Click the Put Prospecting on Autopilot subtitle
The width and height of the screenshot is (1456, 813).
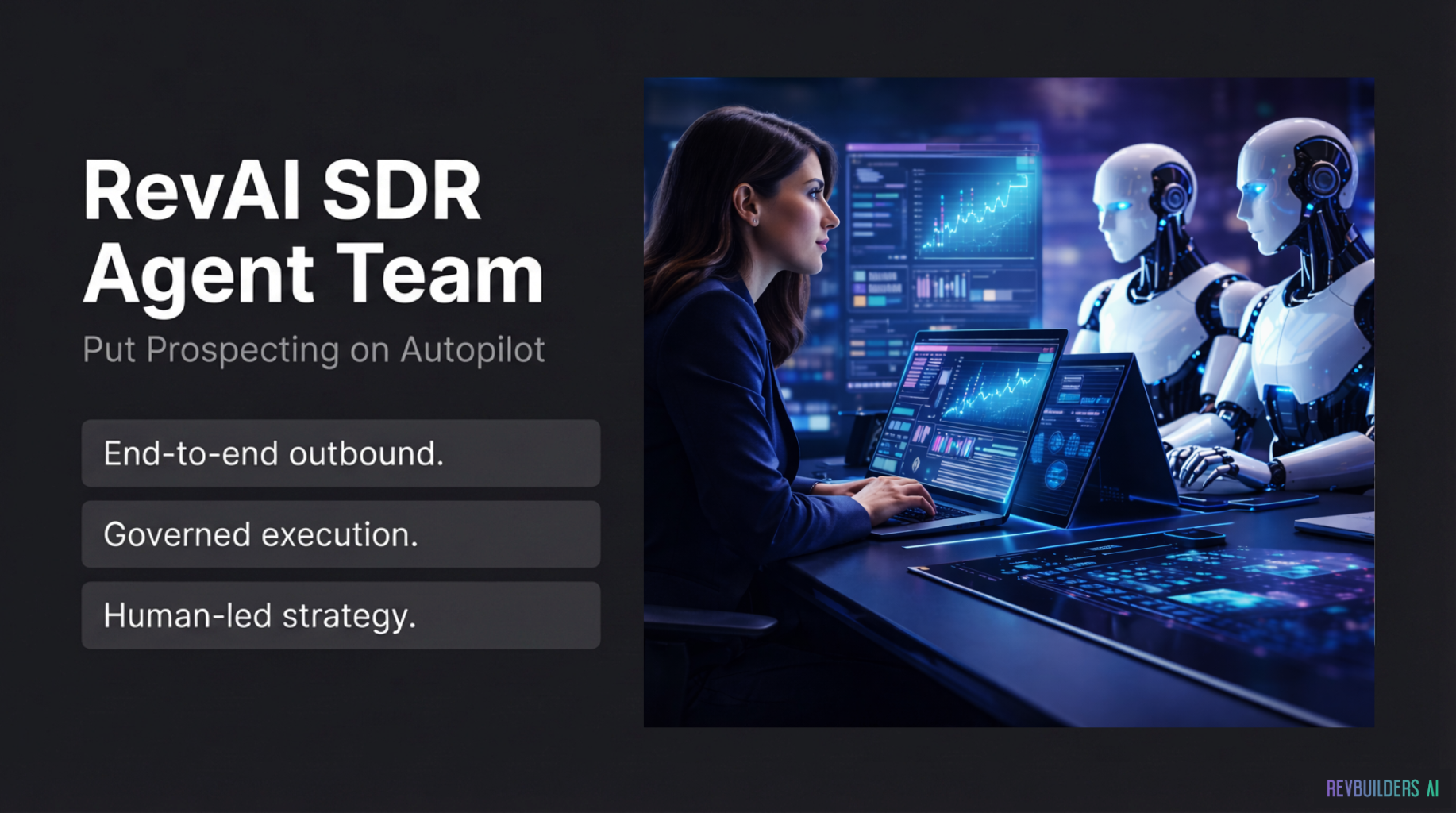313,350
